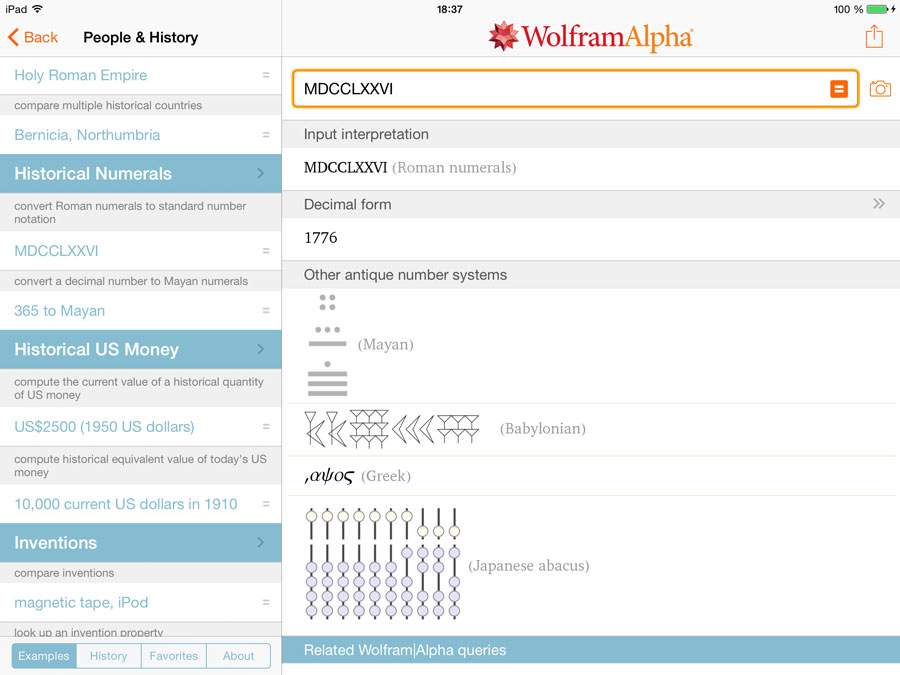900x675 pixels.
Task: Tap equals icon next to 10,000 current US dollars
Action: coord(266,503)
